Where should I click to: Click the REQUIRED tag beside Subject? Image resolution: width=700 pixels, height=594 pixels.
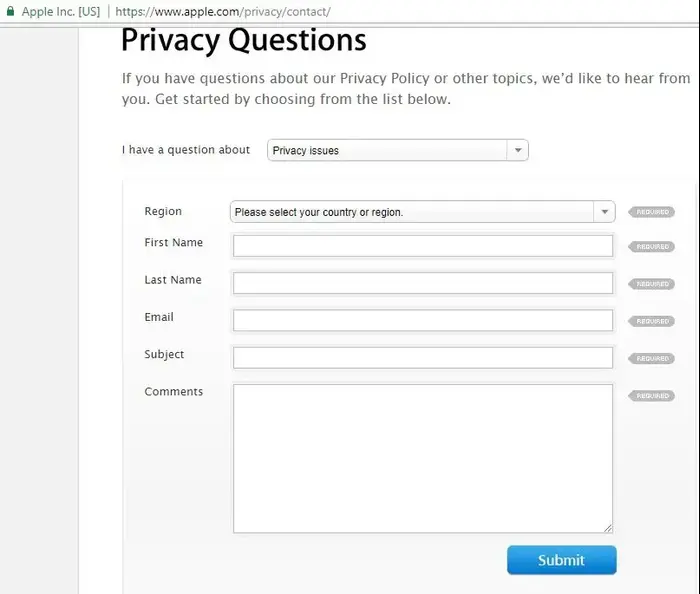point(651,358)
